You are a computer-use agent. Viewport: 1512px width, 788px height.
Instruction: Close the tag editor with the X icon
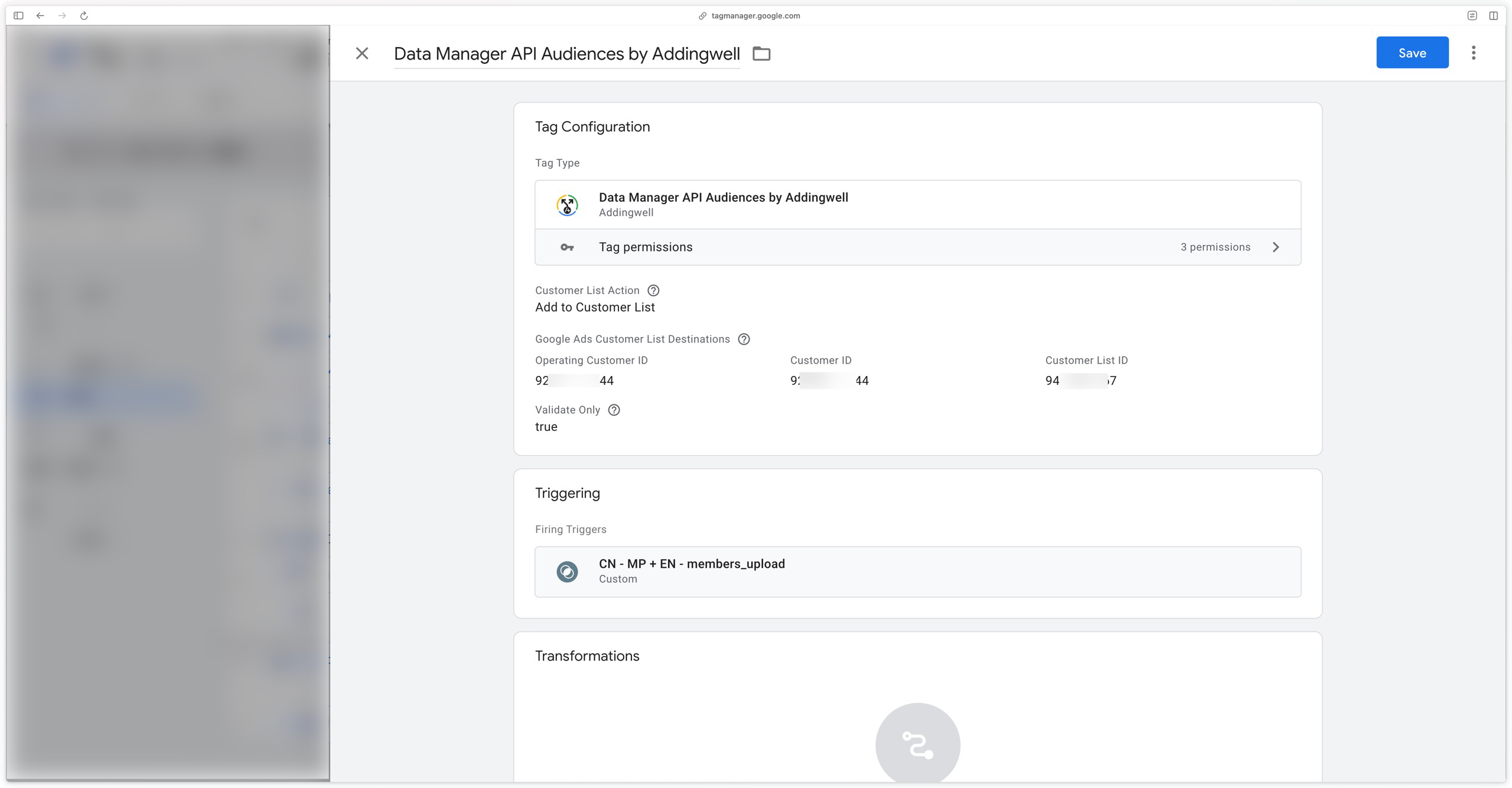pyautogui.click(x=362, y=54)
